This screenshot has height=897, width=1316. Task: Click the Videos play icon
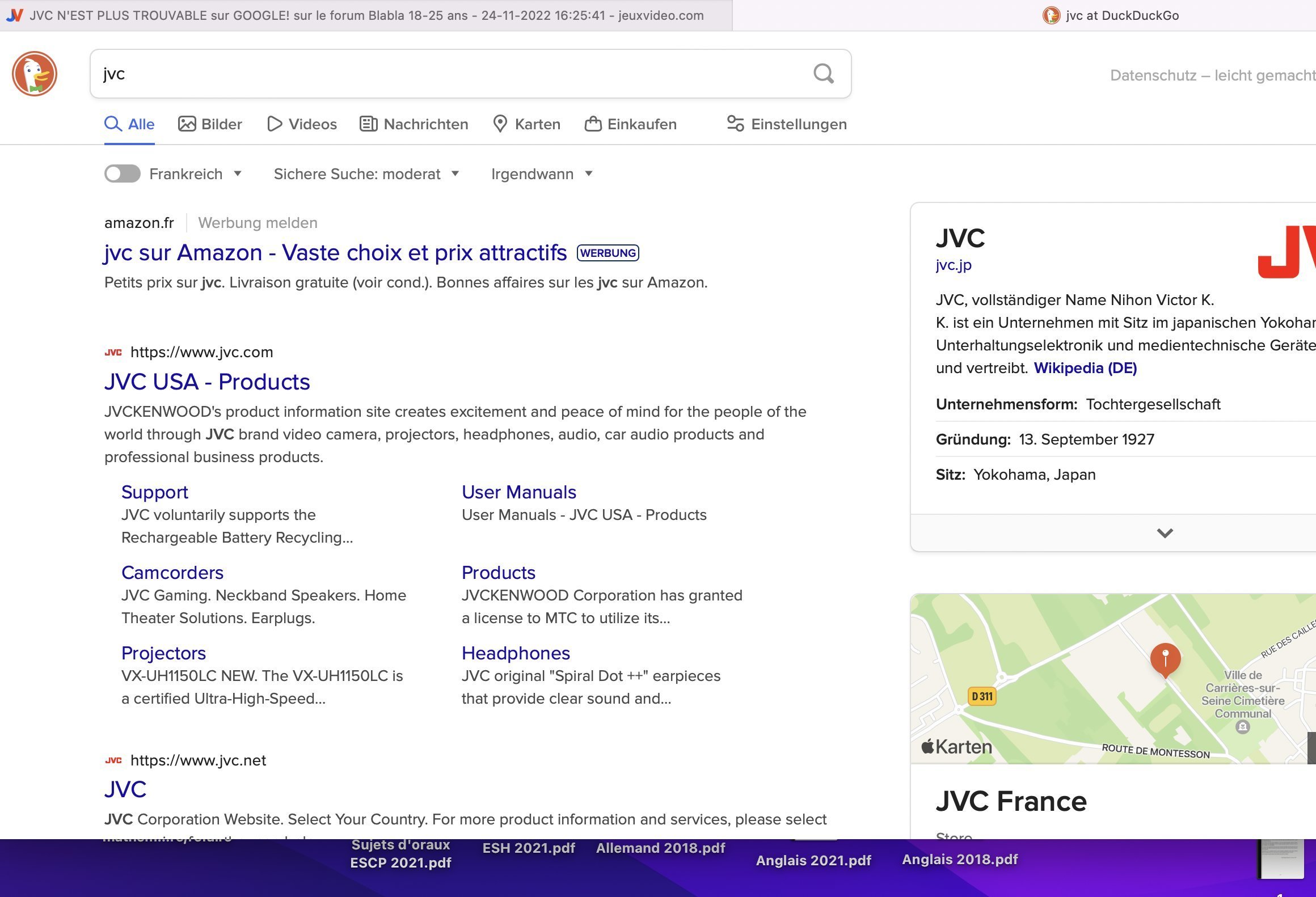(275, 124)
